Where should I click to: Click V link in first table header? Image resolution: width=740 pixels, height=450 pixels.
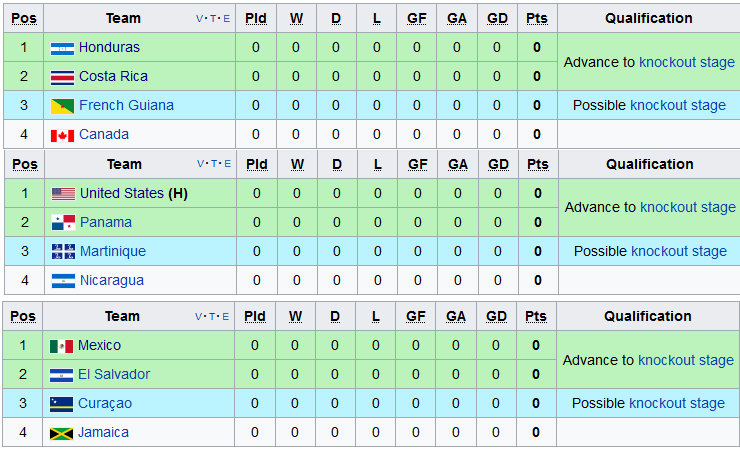199,18
